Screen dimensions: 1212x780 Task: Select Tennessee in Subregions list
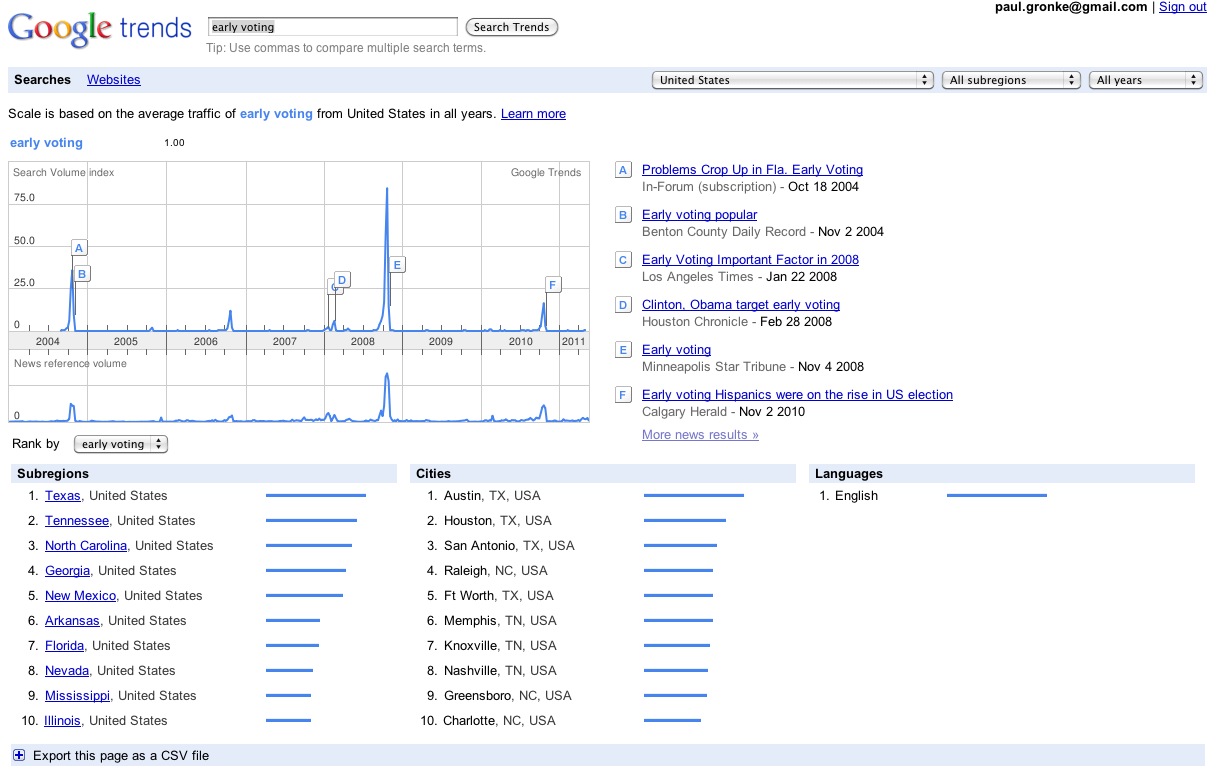click(77, 521)
